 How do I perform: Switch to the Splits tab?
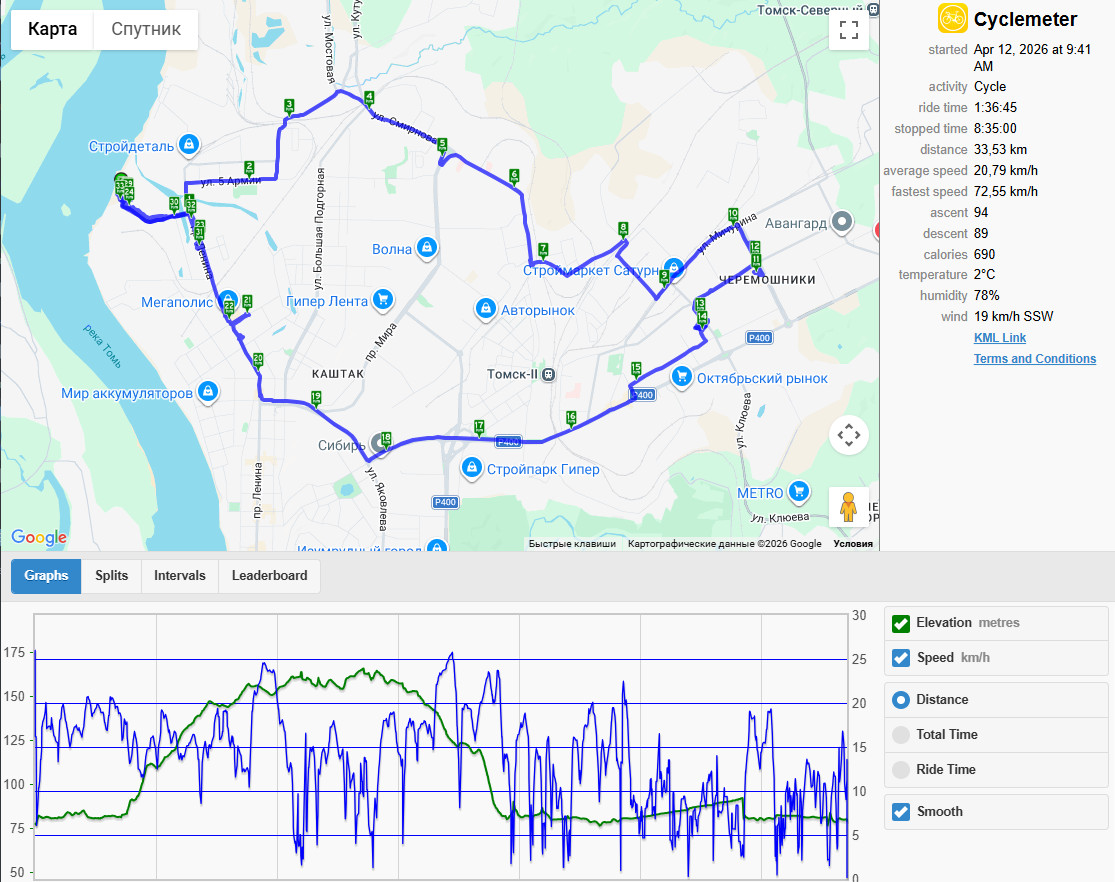tap(112, 575)
